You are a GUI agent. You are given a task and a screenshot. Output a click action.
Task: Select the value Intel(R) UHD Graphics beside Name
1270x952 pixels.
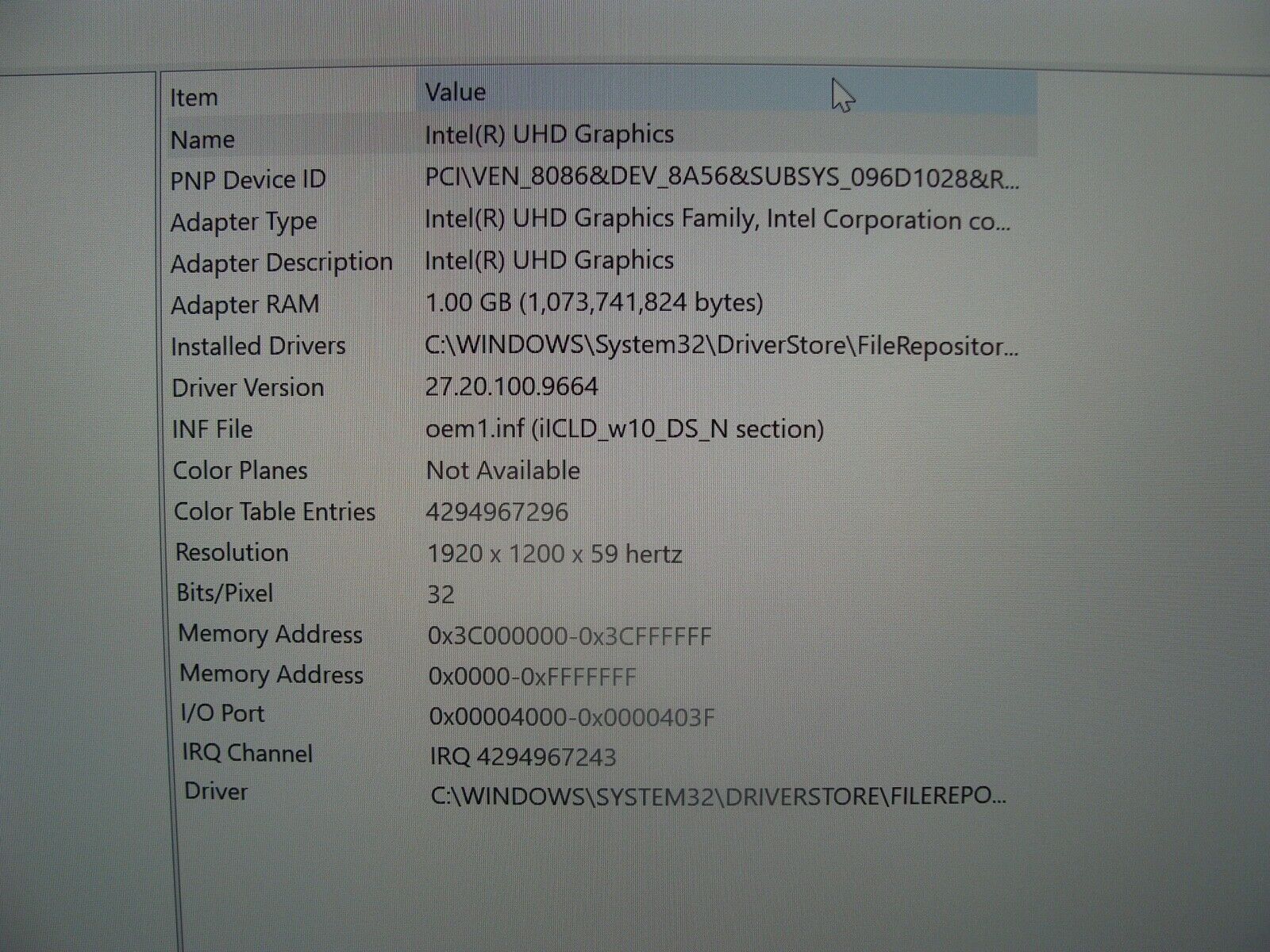[x=549, y=134]
